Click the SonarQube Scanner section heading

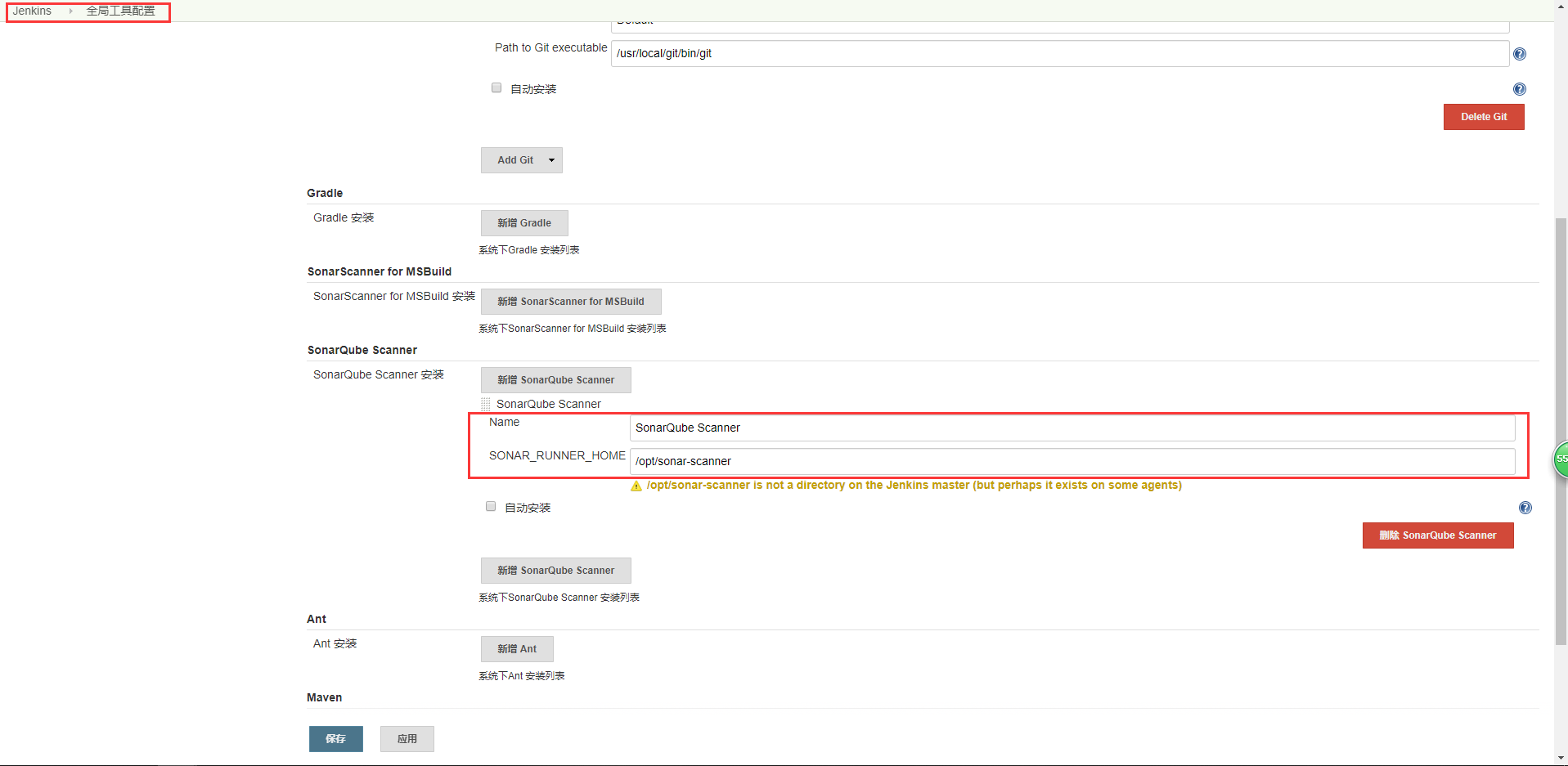coord(362,350)
